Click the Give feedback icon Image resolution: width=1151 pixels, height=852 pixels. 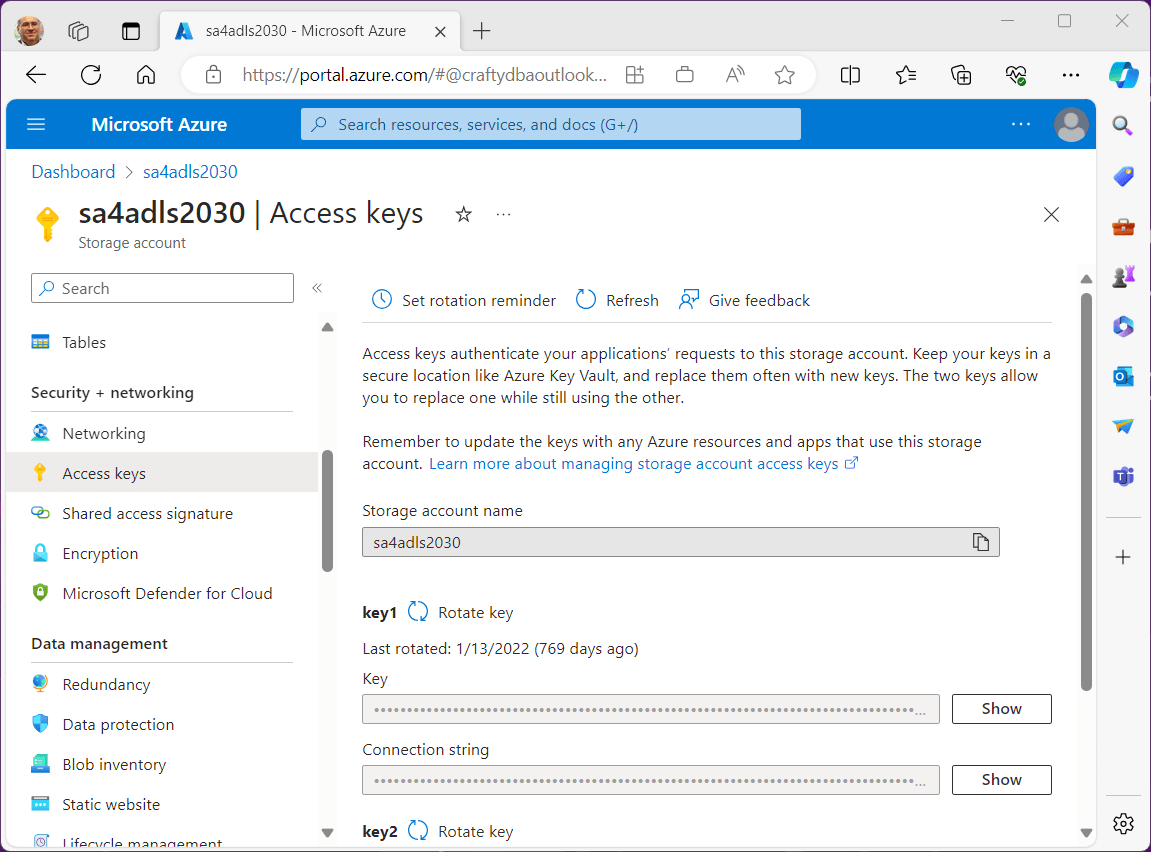689,300
